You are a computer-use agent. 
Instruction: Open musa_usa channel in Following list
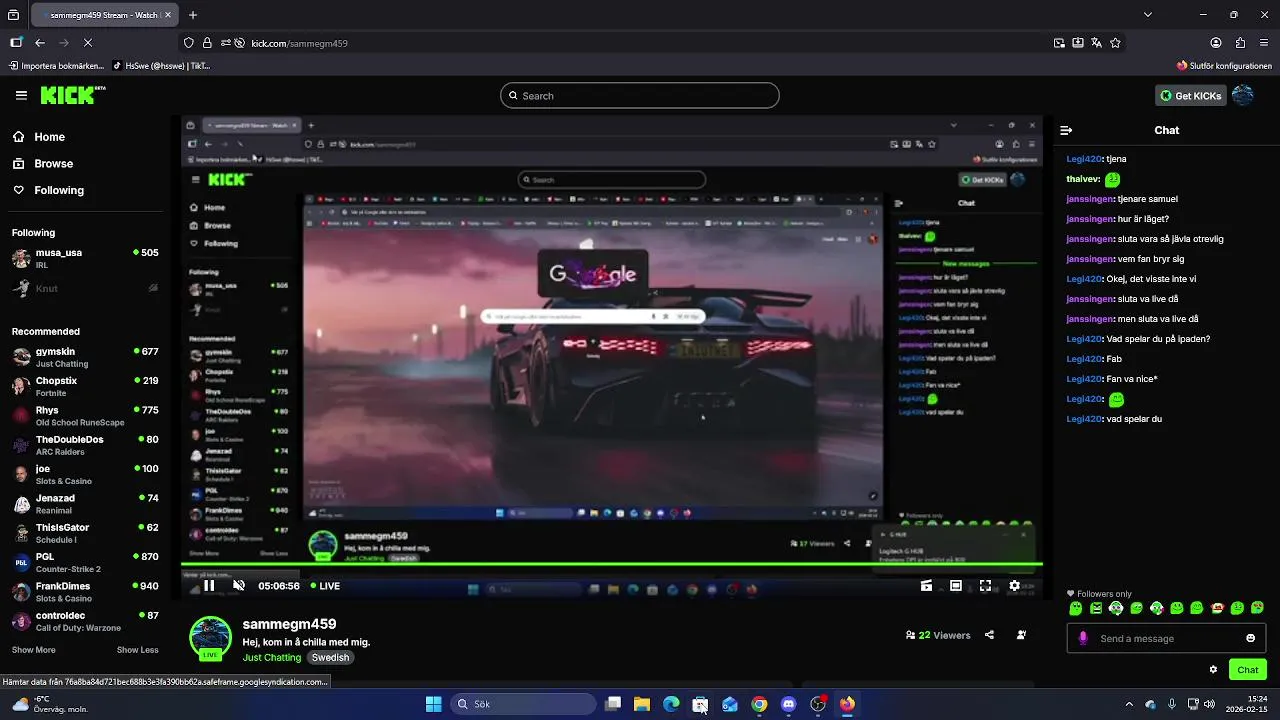[85, 259]
